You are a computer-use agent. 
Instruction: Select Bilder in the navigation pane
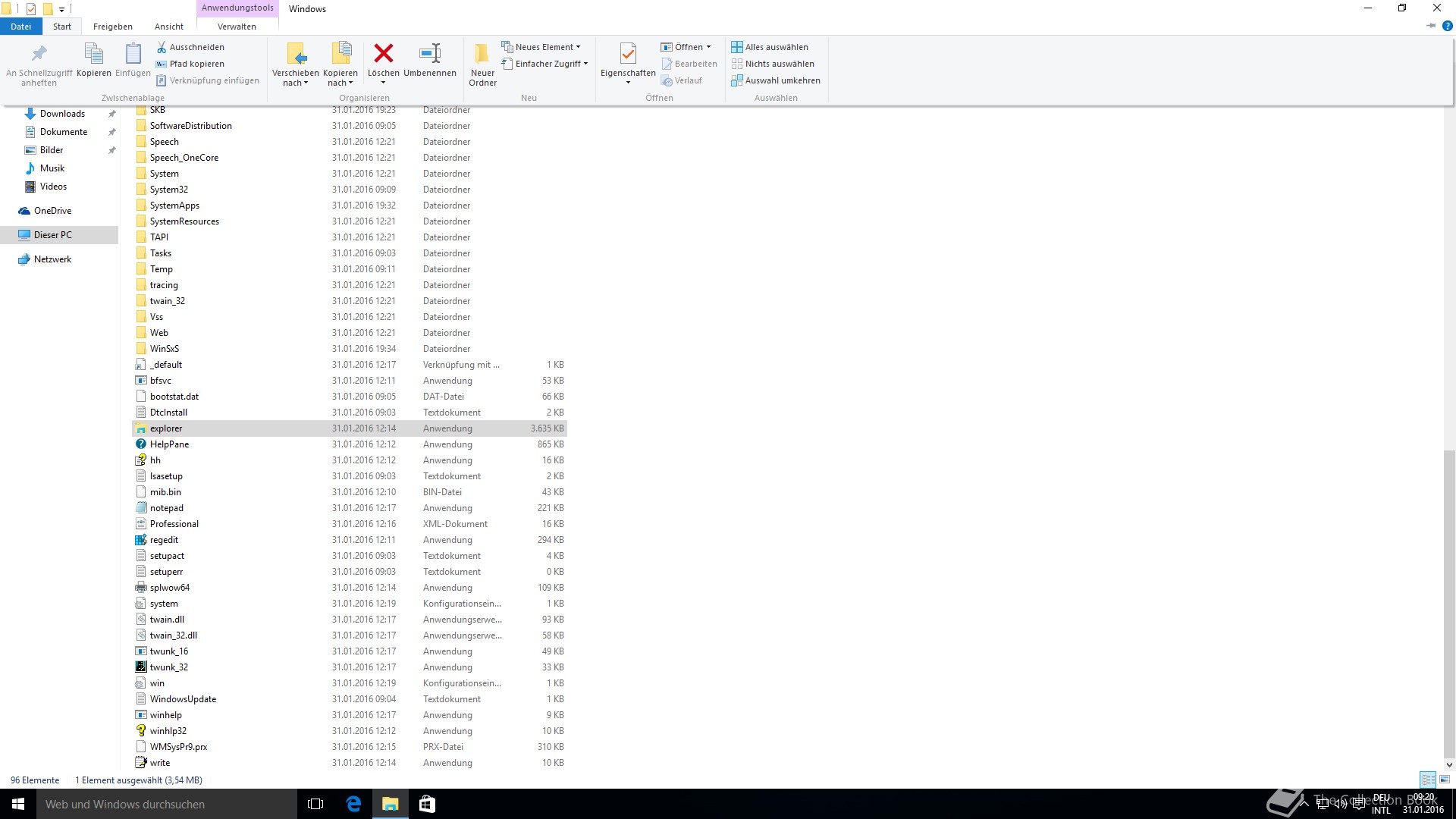pos(52,150)
